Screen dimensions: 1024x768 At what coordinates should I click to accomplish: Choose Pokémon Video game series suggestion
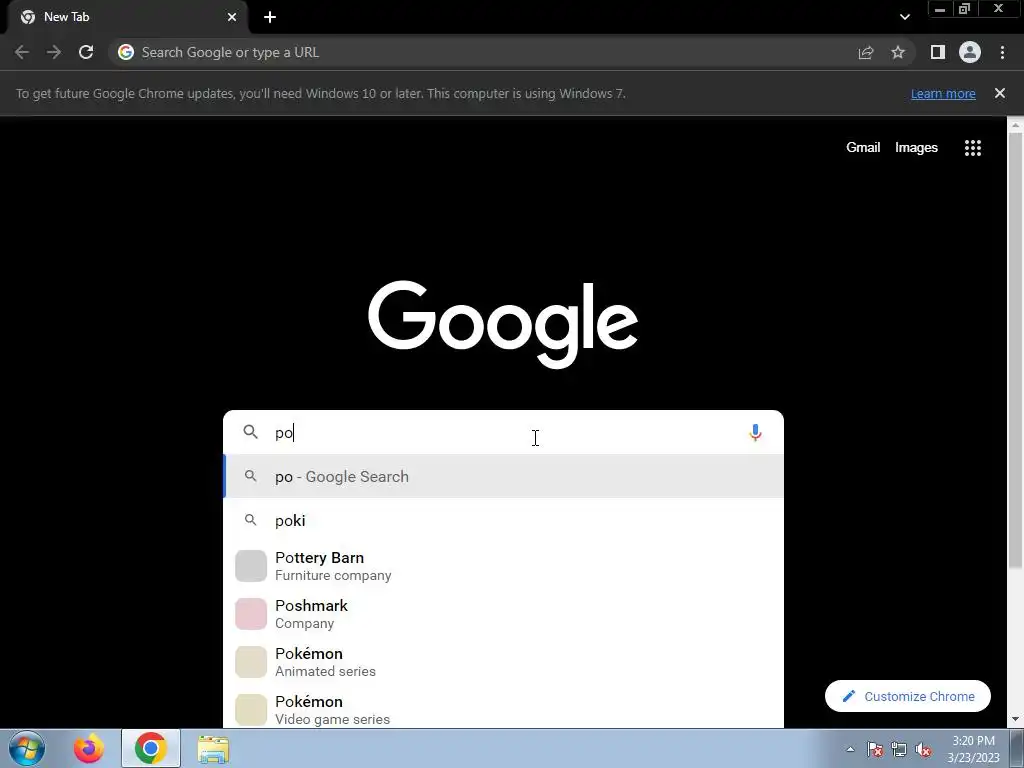503,709
